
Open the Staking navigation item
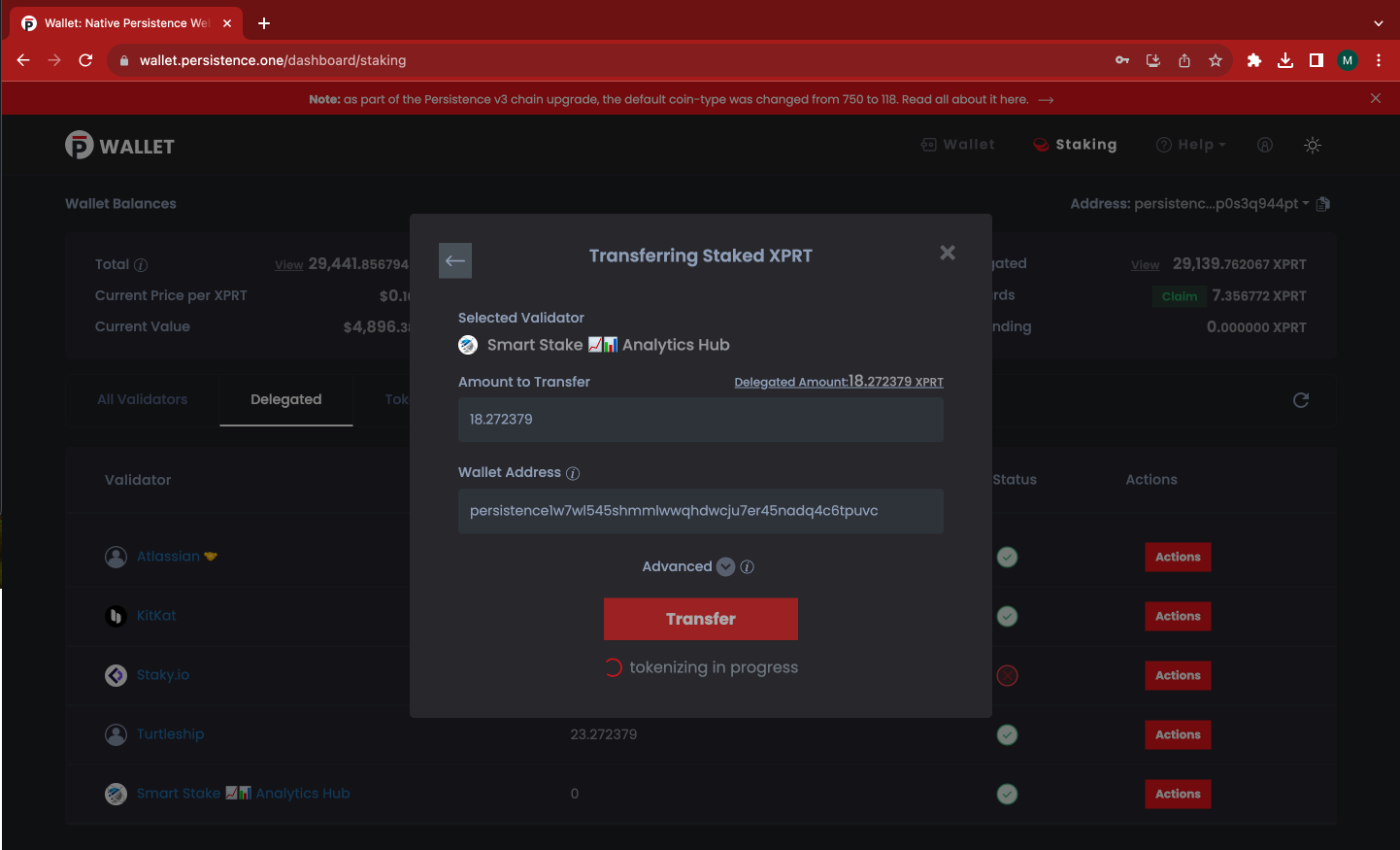[1075, 145]
